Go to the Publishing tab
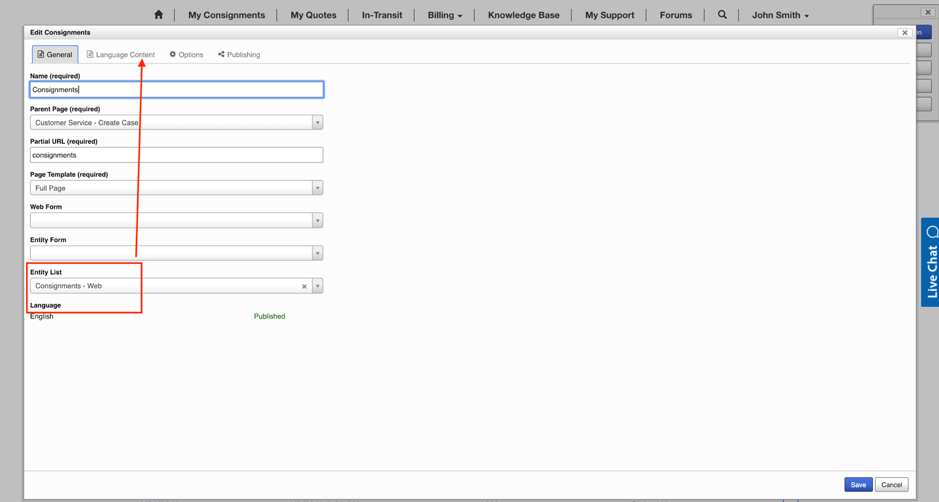This screenshot has width=939, height=502. (239, 55)
